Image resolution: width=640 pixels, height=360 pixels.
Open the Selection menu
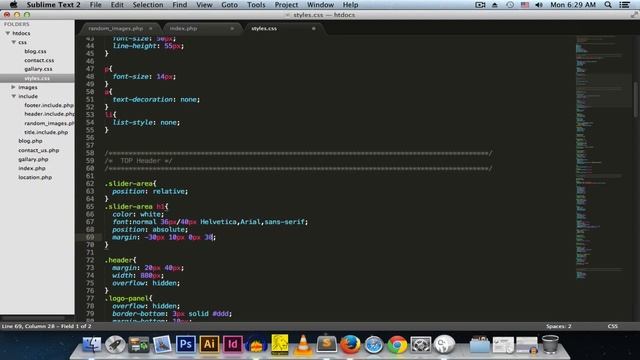click(x=148, y=5)
